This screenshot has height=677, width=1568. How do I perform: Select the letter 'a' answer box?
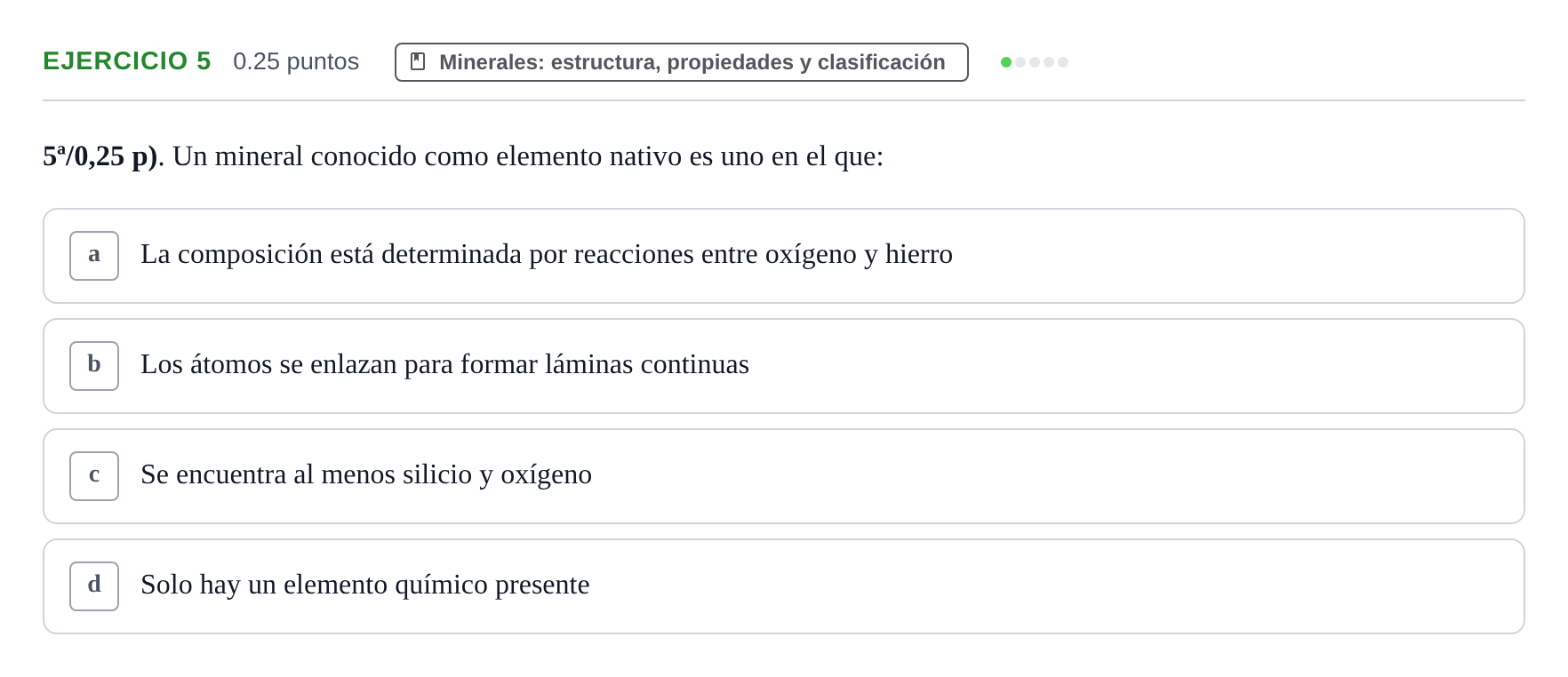pyautogui.click(x=94, y=256)
